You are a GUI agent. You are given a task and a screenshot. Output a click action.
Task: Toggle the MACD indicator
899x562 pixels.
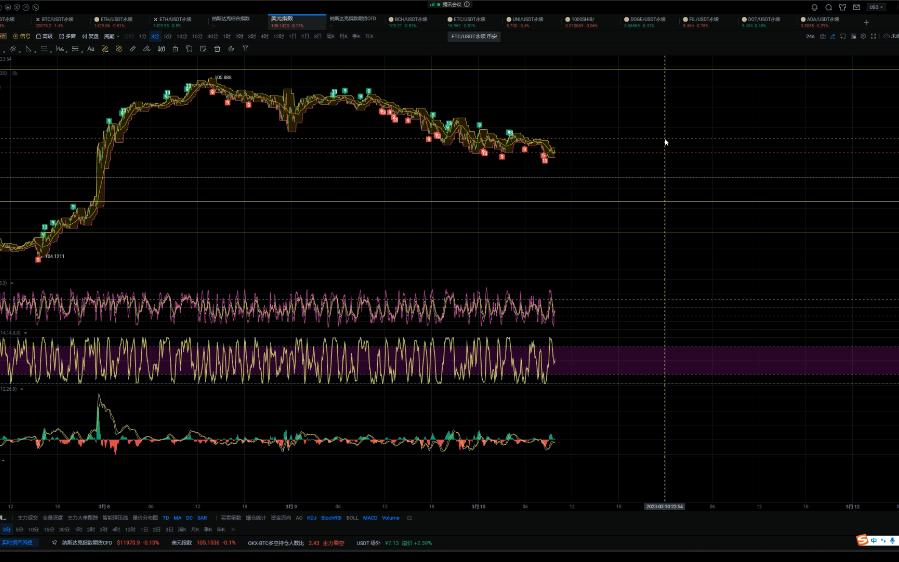click(370, 518)
